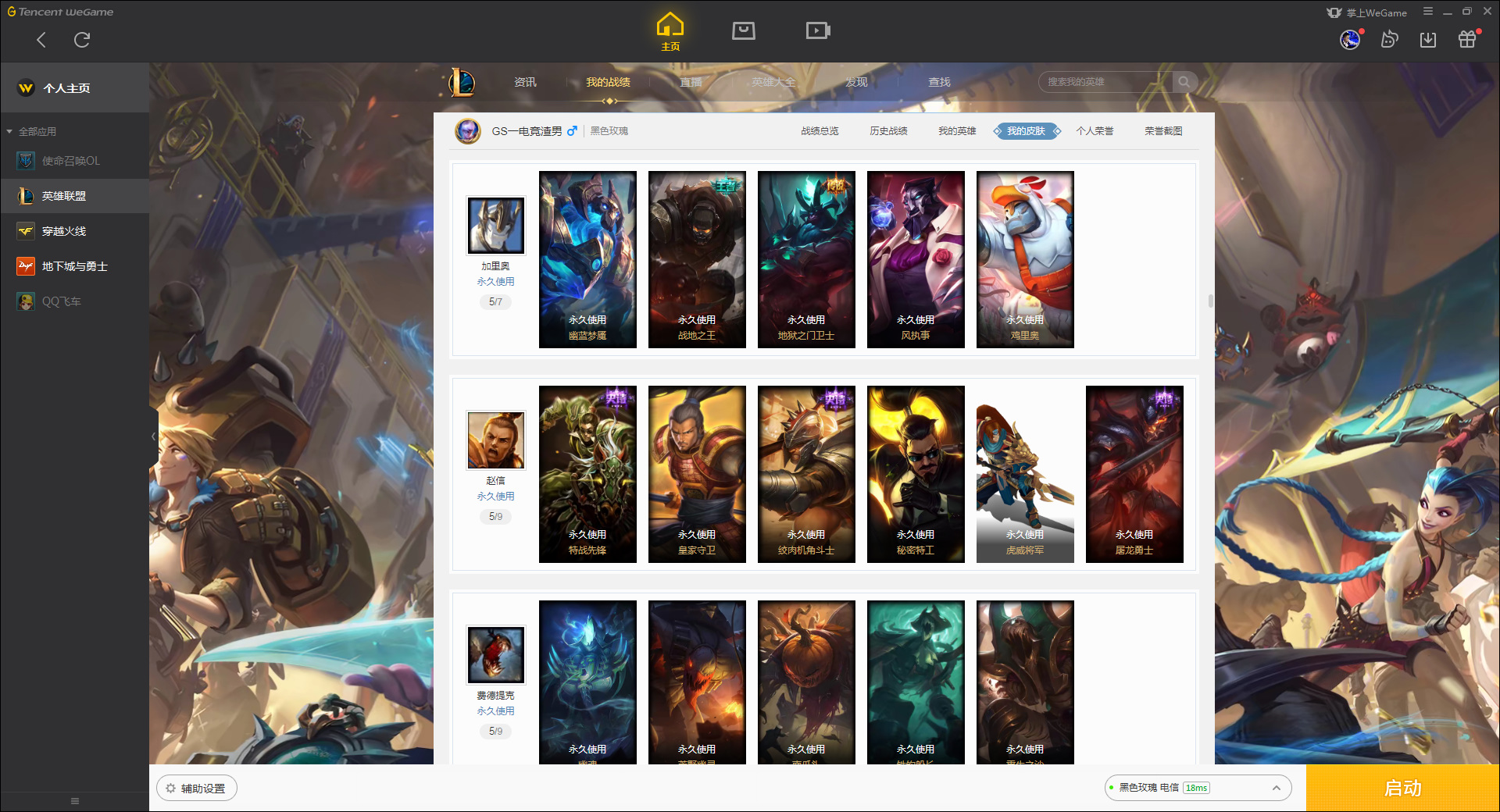1500x812 pixels.
Task: Open 个人主页 in sidebar
Action: [75, 88]
